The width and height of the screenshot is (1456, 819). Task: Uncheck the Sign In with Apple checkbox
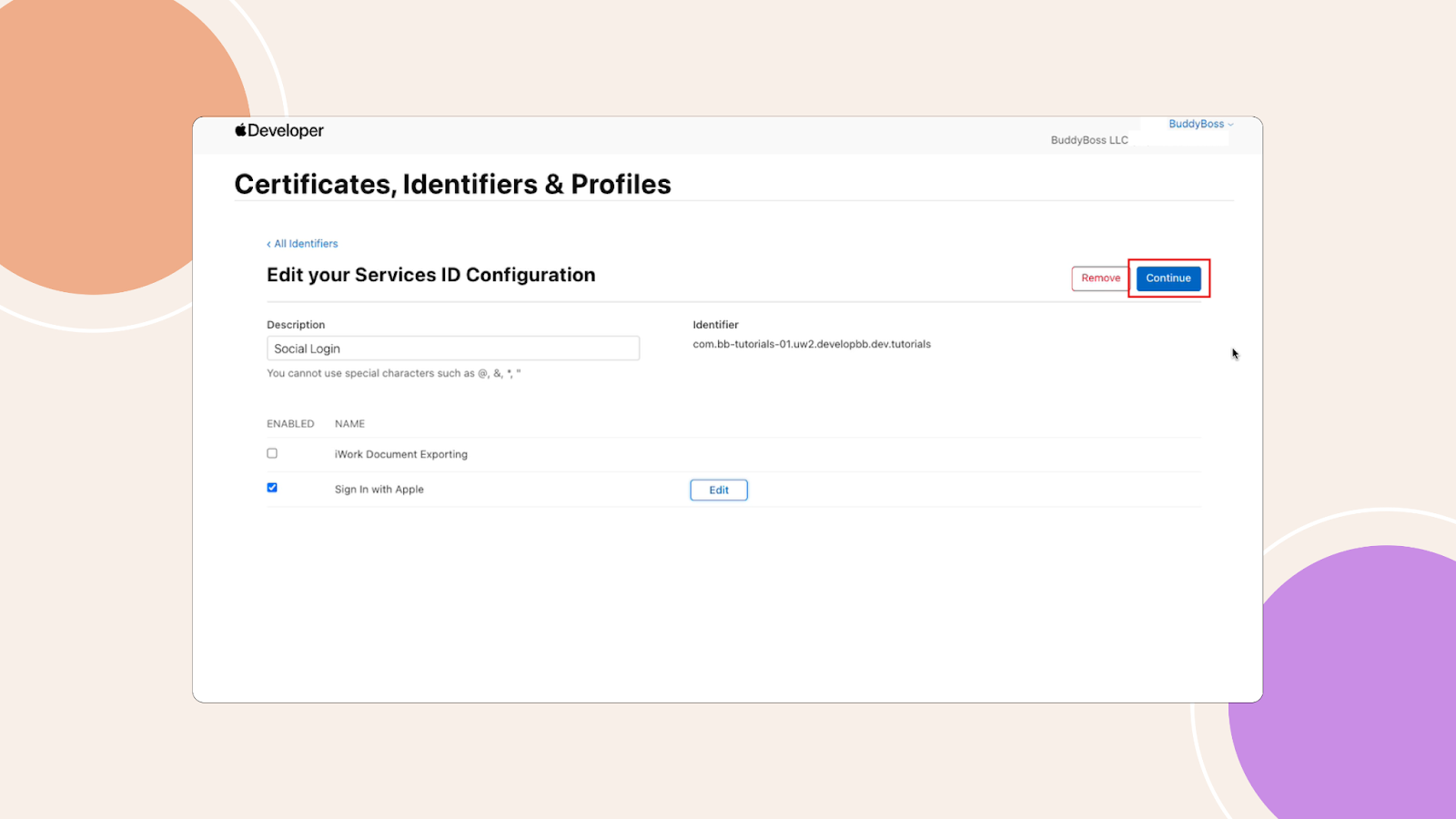click(x=272, y=488)
